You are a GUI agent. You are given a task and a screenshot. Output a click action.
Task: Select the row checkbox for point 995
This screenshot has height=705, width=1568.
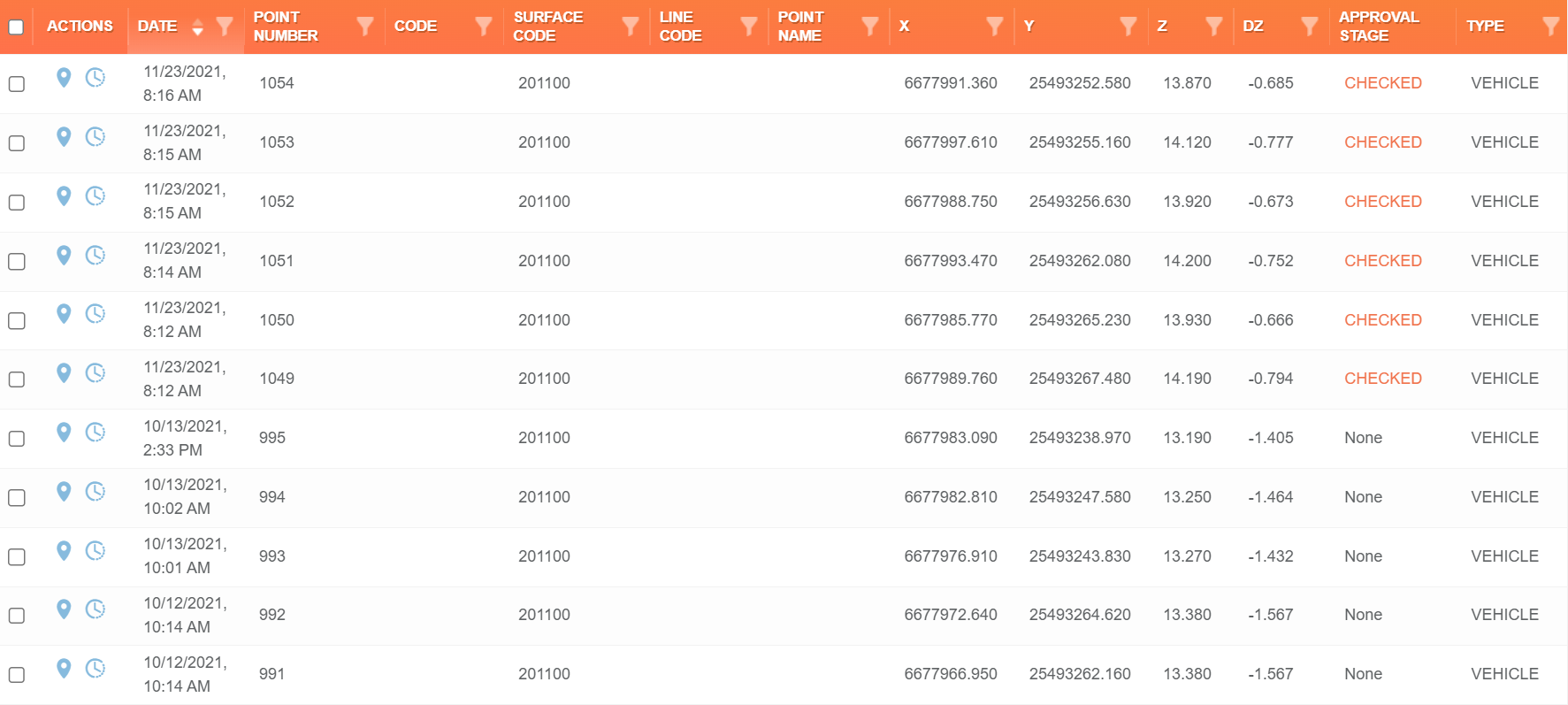click(x=16, y=439)
